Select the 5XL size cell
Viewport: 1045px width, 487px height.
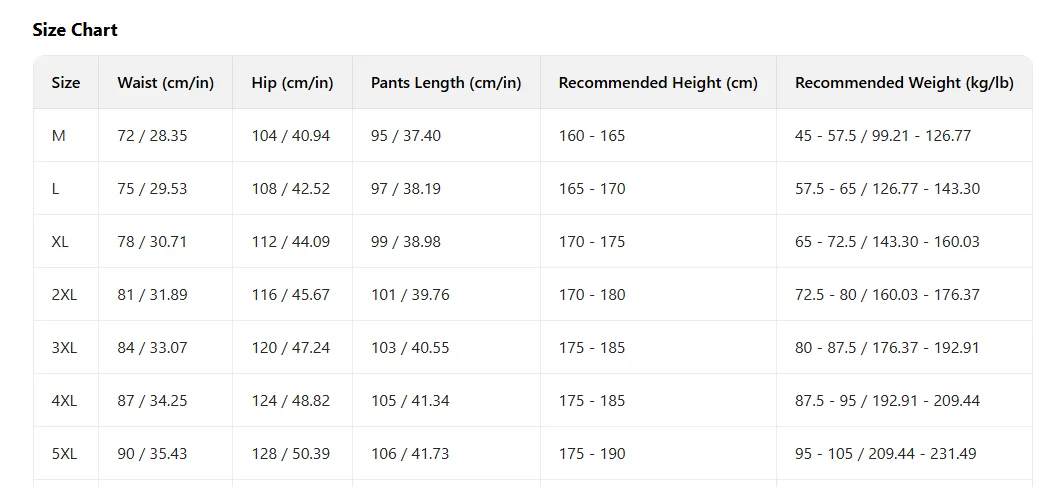pyautogui.click(x=64, y=454)
